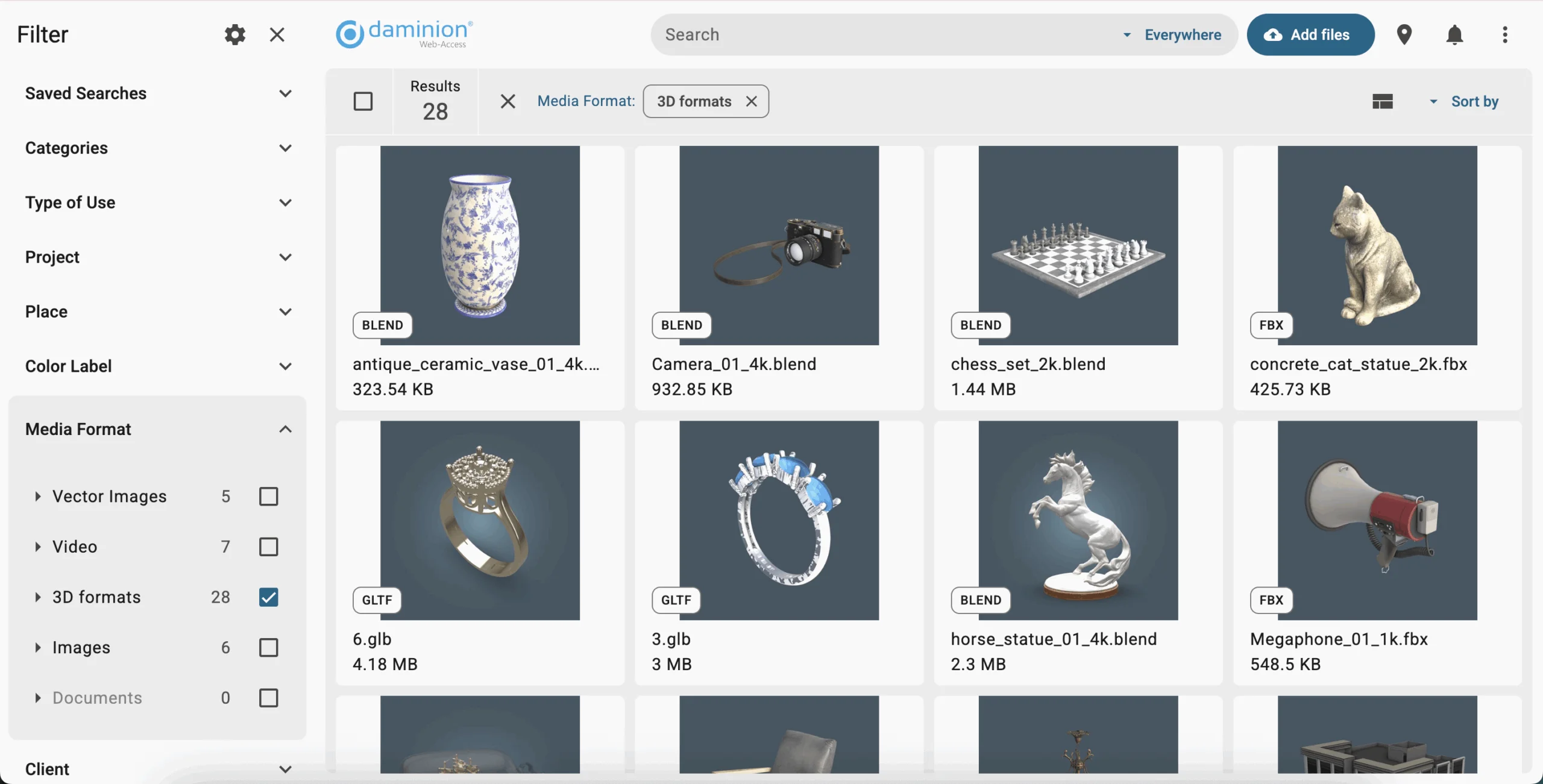Click file size 4.18 MB
This screenshot has height=784, width=1543.
tap(385, 664)
